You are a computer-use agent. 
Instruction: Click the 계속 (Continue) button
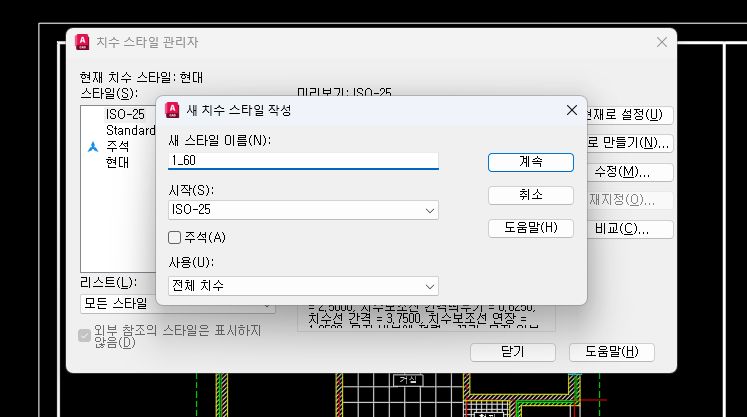pyautogui.click(x=531, y=162)
